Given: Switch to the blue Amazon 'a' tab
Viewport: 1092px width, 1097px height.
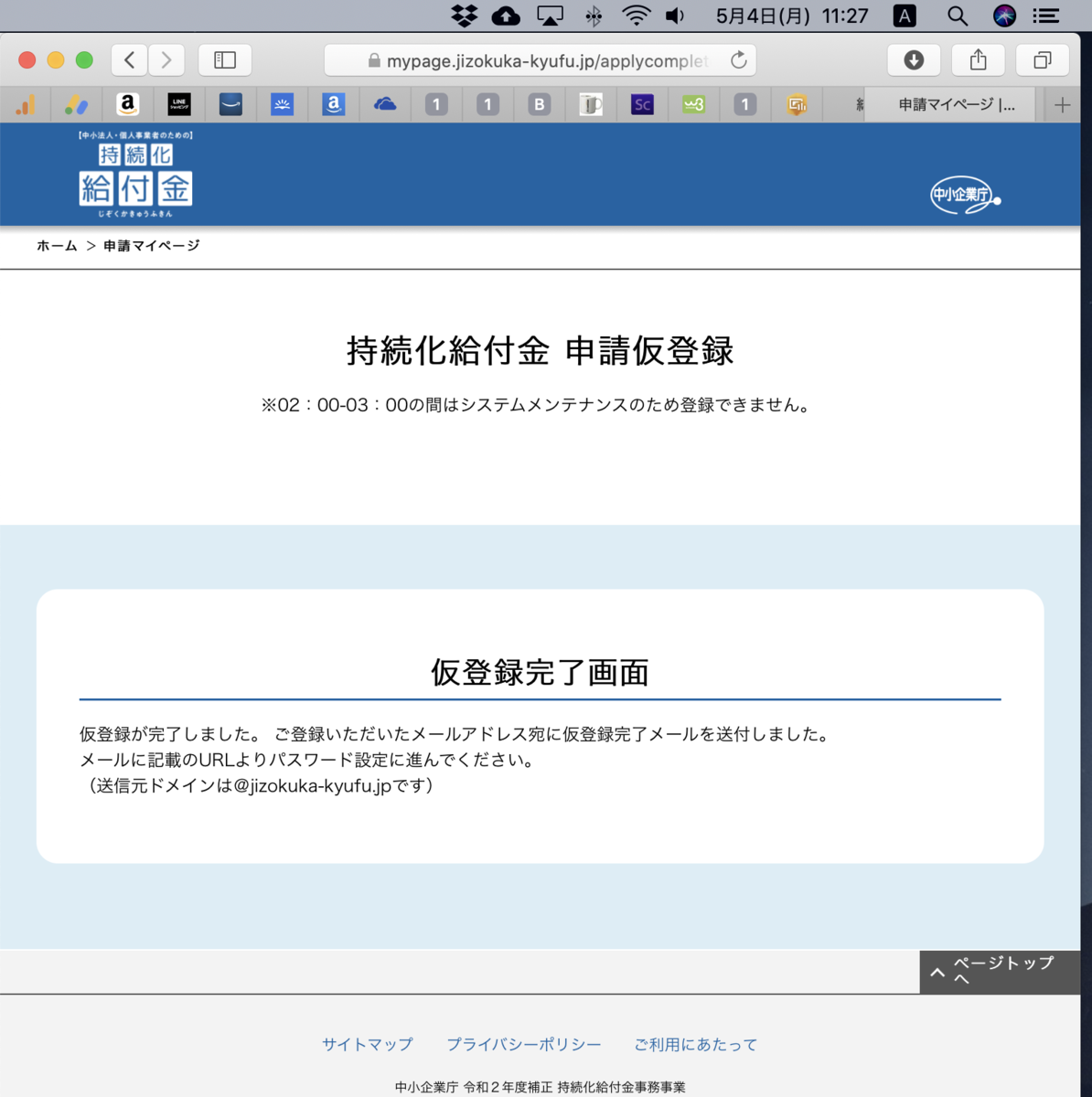Looking at the screenshot, I should (x=334, y=105).
